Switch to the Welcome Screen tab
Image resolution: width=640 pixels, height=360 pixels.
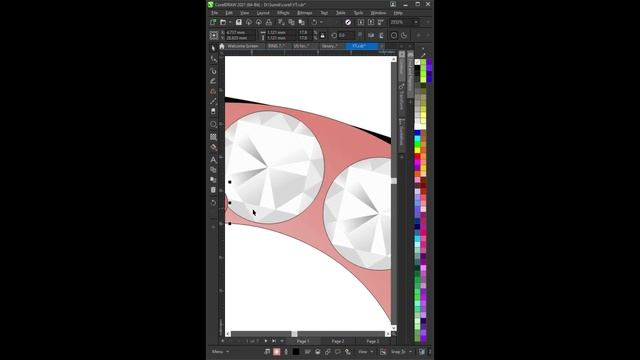pyautogui.click(x=242, y=46)
